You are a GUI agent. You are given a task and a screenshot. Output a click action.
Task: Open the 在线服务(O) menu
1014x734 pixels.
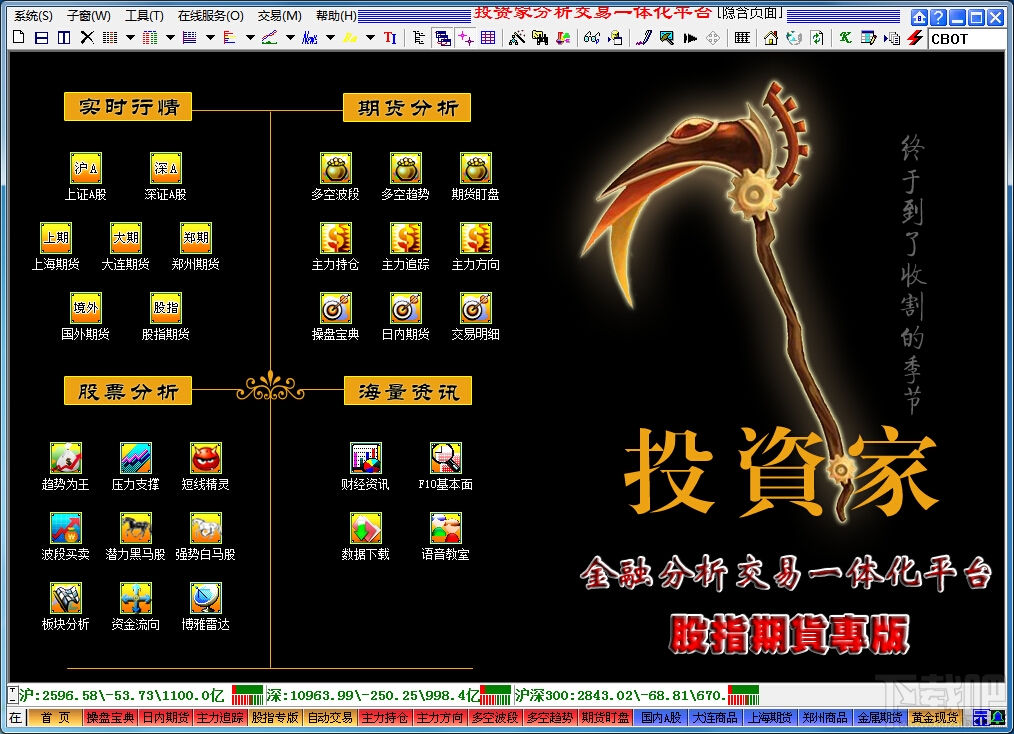[211, 16]
